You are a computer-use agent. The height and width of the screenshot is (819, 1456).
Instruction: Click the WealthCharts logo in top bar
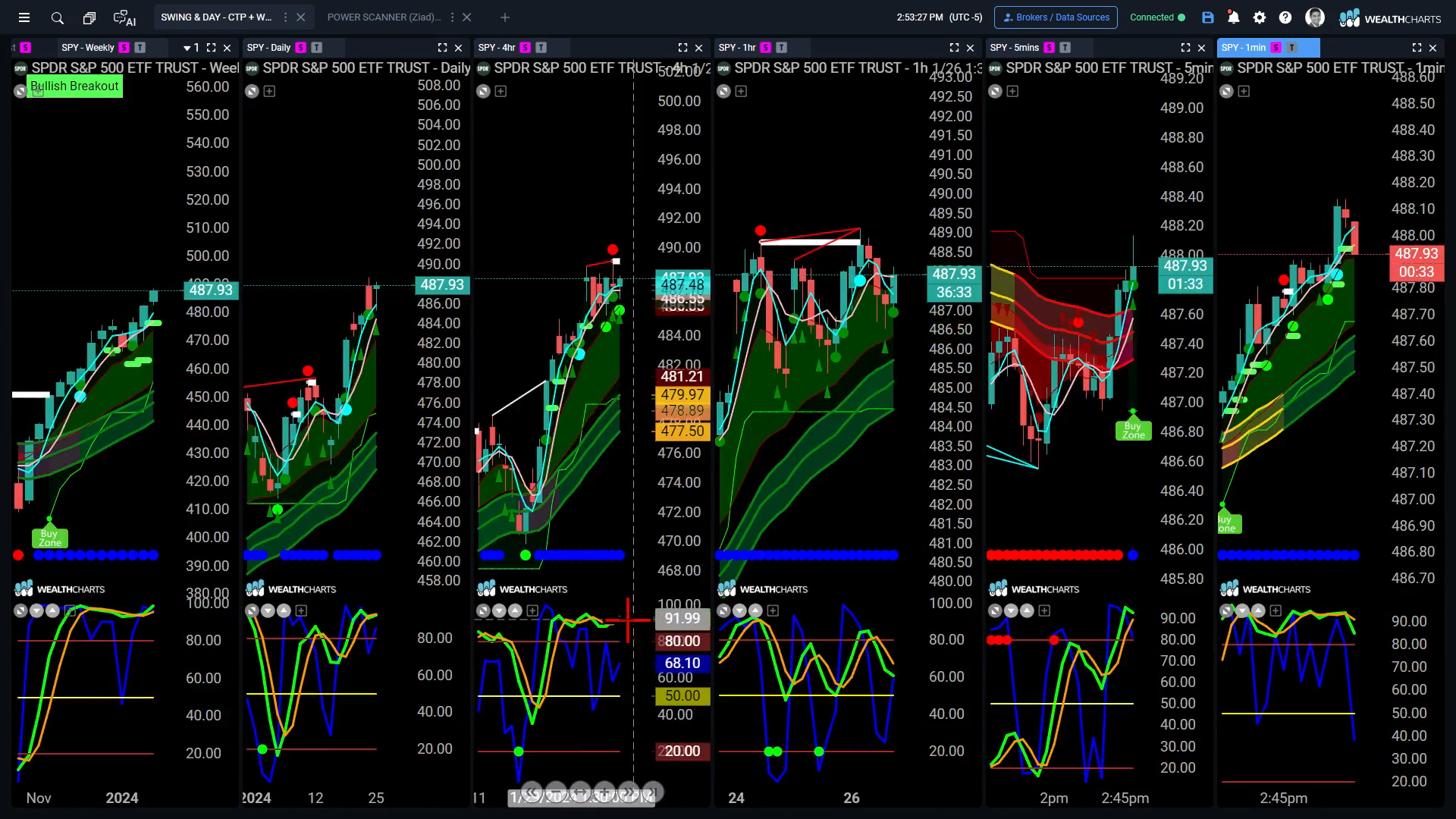click(1390, 18)
